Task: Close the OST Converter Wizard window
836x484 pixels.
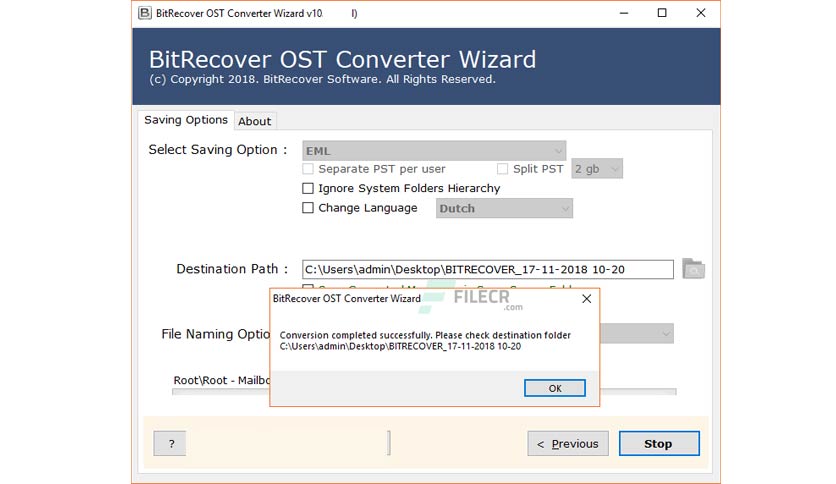Action: 701,13
